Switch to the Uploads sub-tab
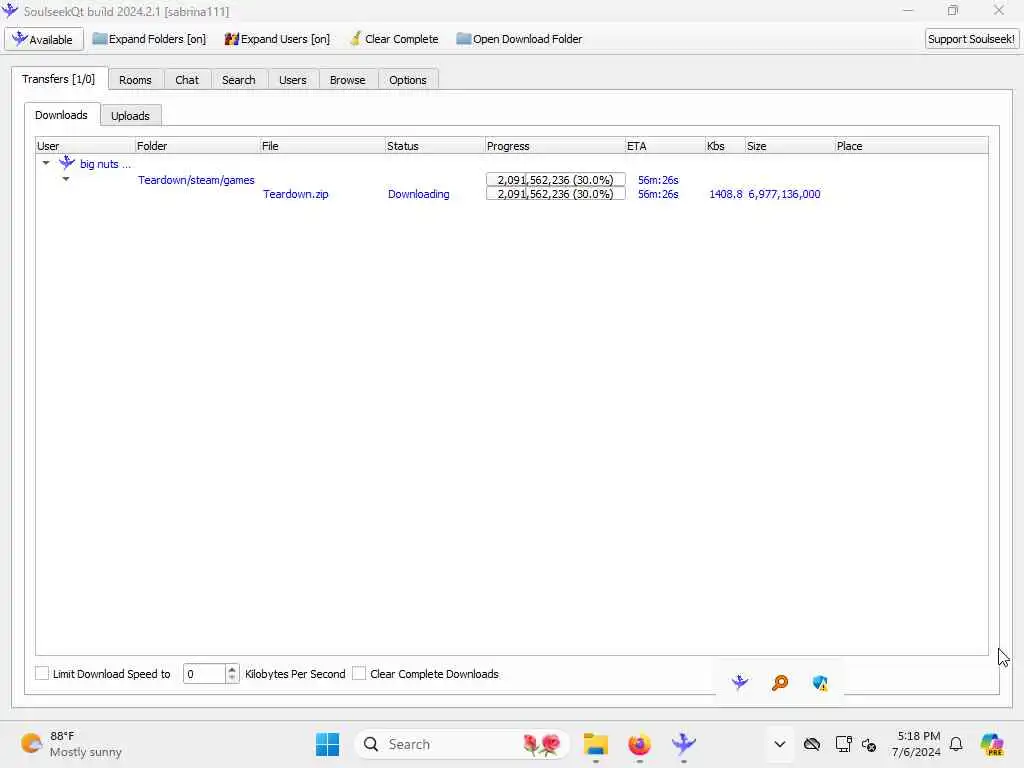 pos(130,116)
